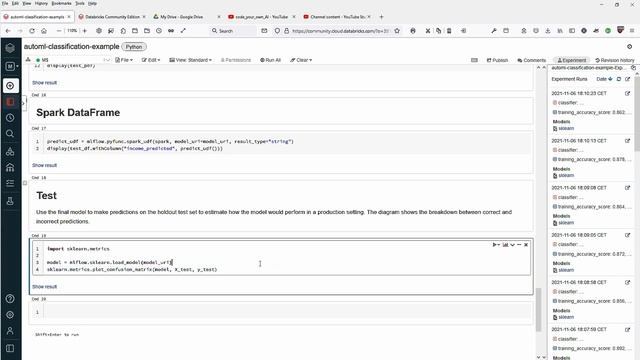Open the File dropdown in notebook toolbar

[x=124, y=60]
